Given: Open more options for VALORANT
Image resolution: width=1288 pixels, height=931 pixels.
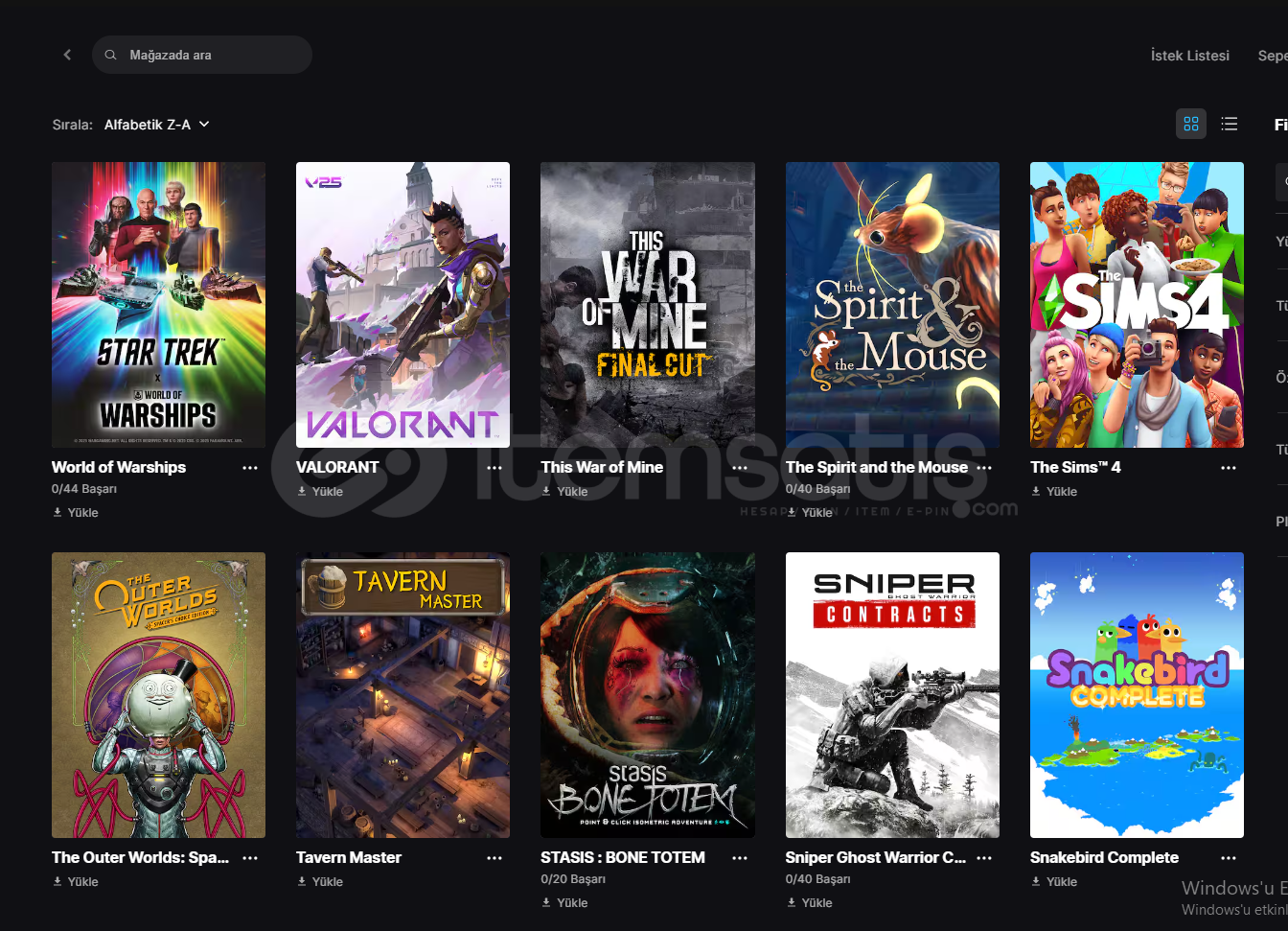Looking at the screenshot, I should pos(494,468).
